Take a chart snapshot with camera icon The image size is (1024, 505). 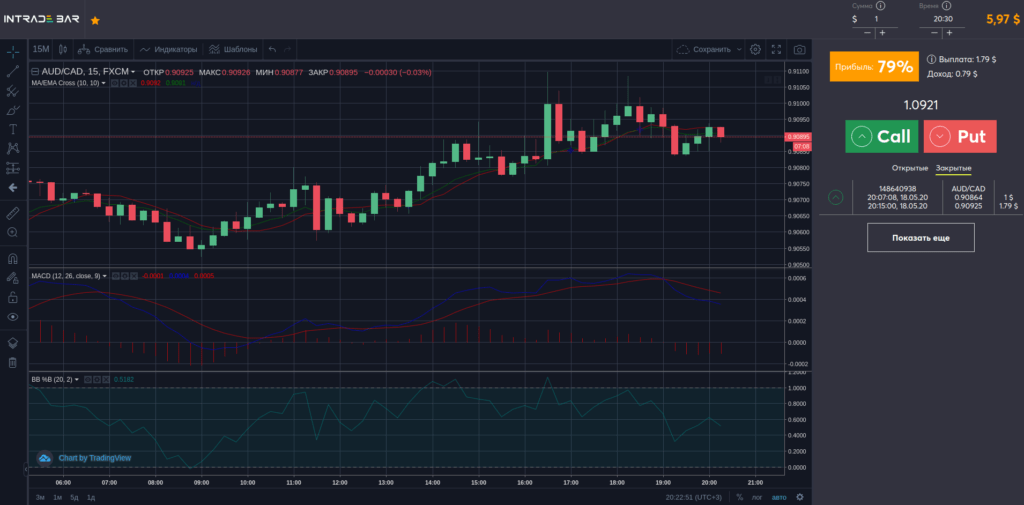(x=799, y=49)
